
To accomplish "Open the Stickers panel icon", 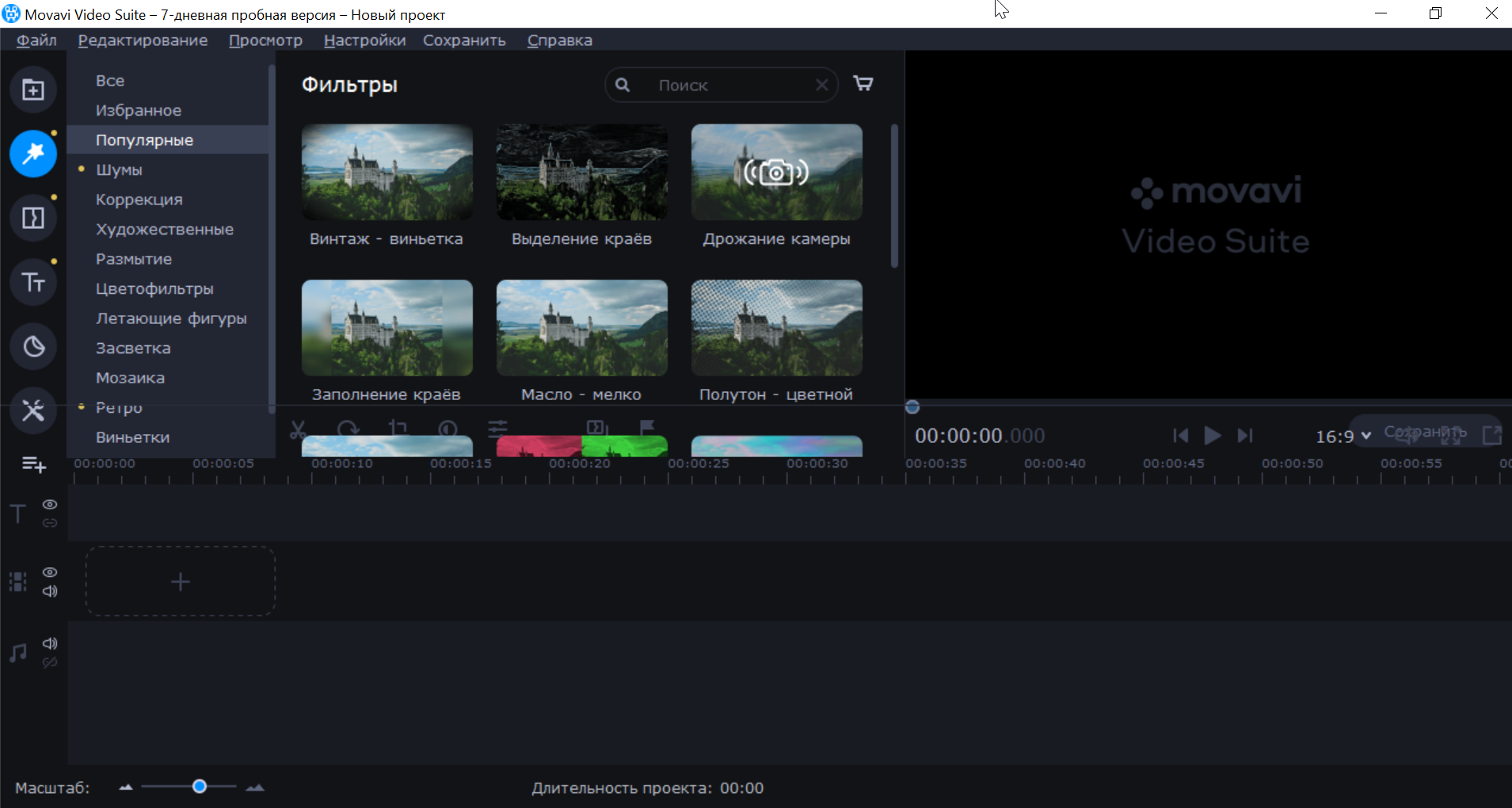I will tap(33, 346).
